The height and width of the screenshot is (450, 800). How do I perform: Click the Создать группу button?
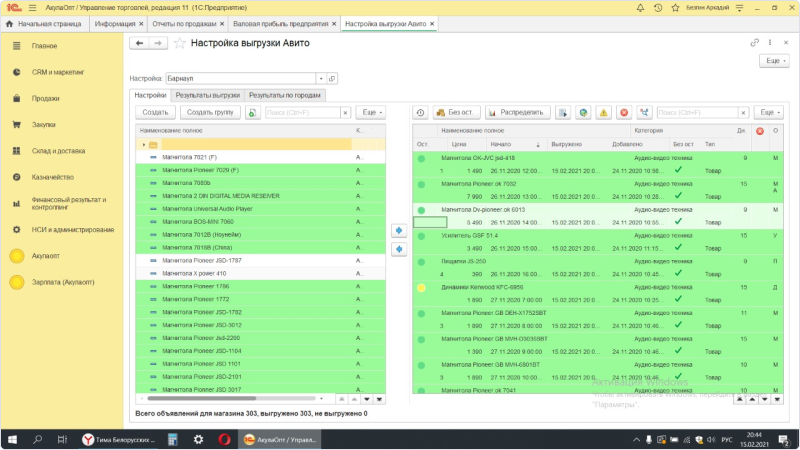210,113
